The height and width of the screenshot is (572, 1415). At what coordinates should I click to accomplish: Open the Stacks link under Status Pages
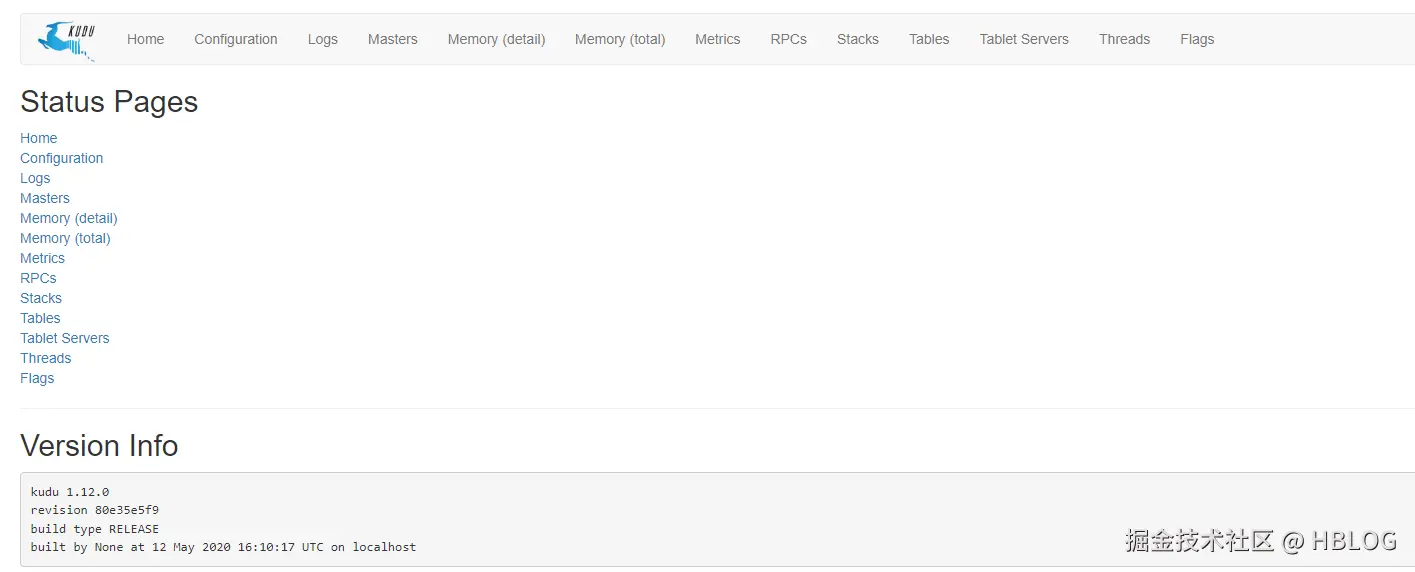(x=41, y=298)
